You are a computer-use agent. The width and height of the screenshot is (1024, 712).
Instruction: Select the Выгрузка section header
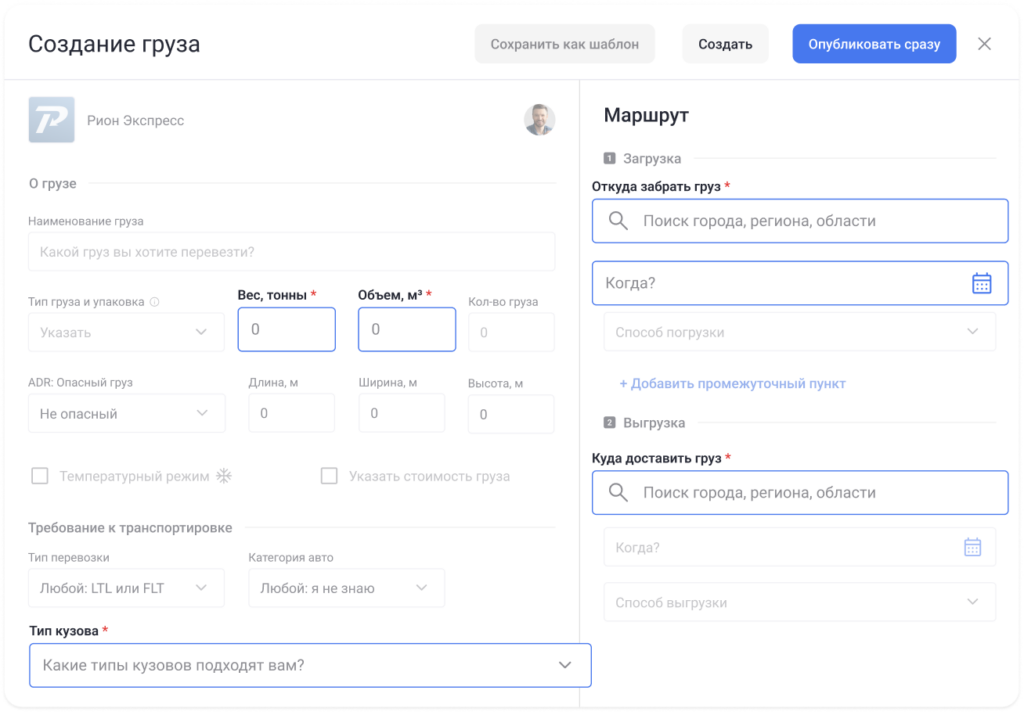pos(655,422)
